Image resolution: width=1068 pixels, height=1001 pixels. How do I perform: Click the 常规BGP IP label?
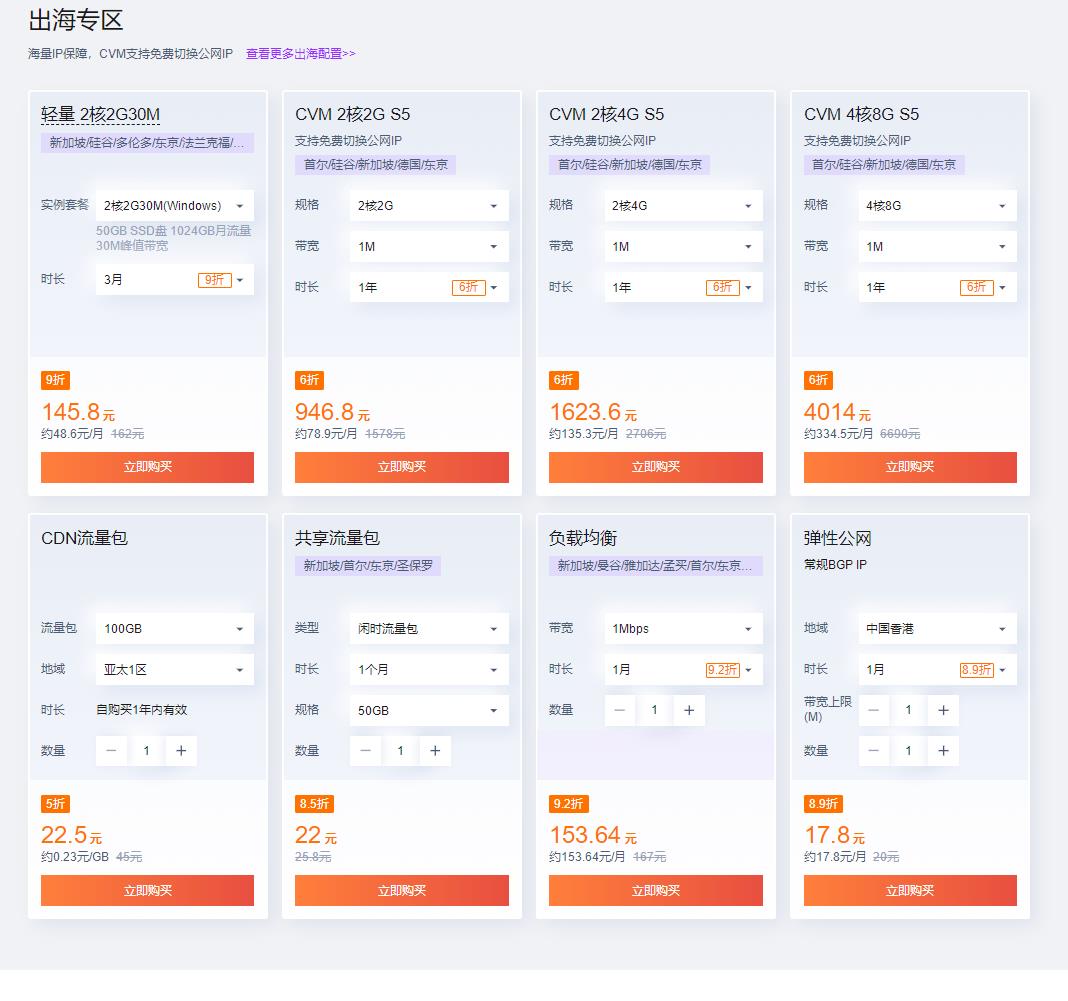[x=835, y=565]
